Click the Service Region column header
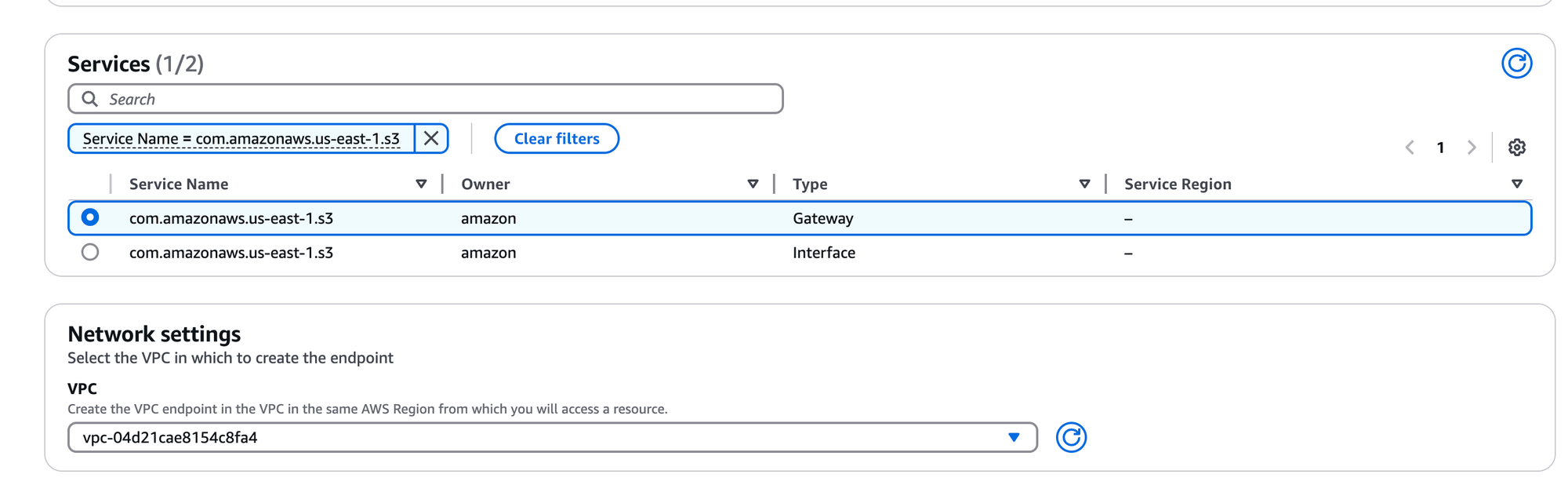 coord(1178,184)
